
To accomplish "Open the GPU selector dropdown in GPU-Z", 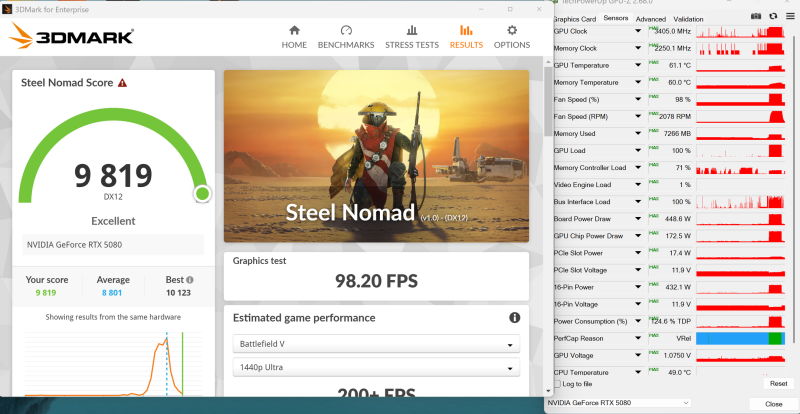I will (x=619, y=403).
